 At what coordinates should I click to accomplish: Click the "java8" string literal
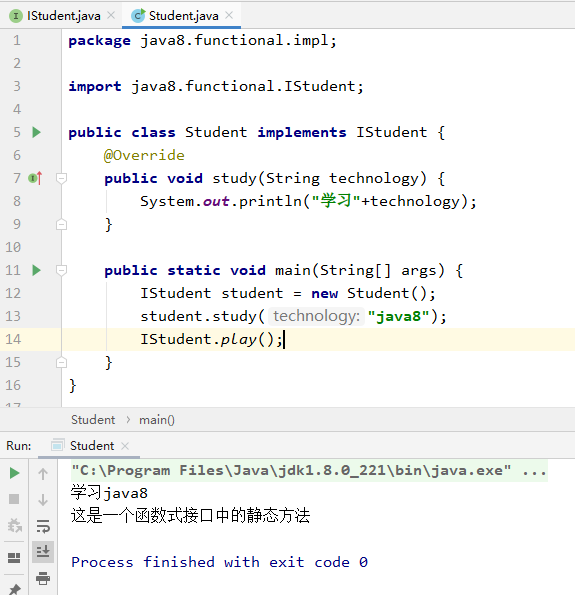click(399, 316)
